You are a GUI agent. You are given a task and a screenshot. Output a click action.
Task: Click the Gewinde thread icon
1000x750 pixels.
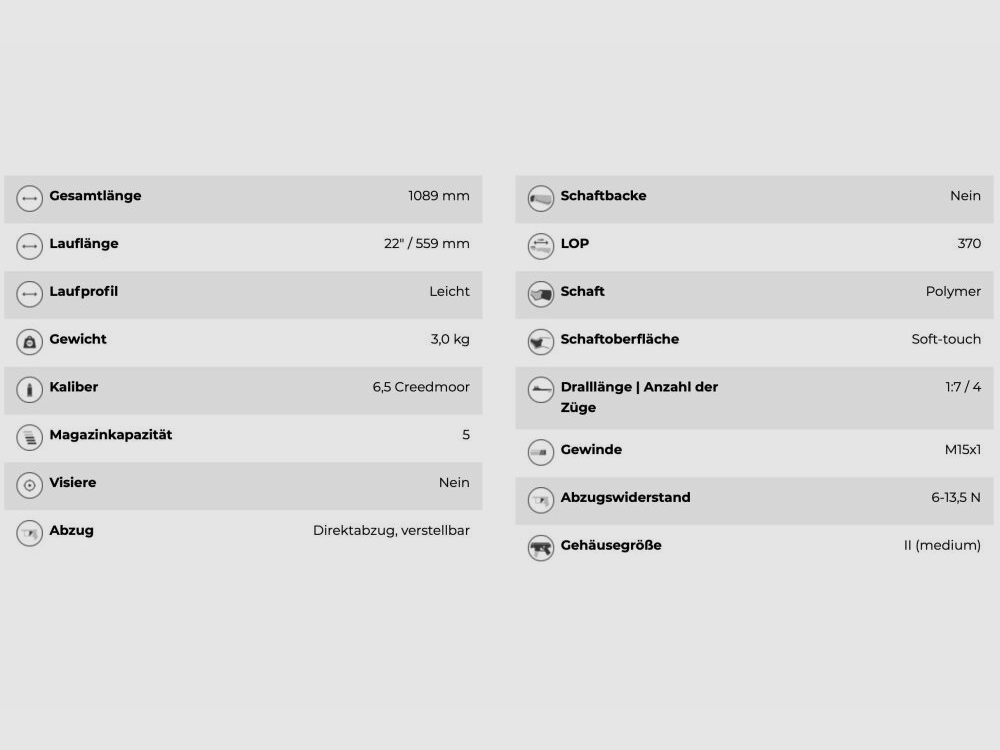point(541,452)
